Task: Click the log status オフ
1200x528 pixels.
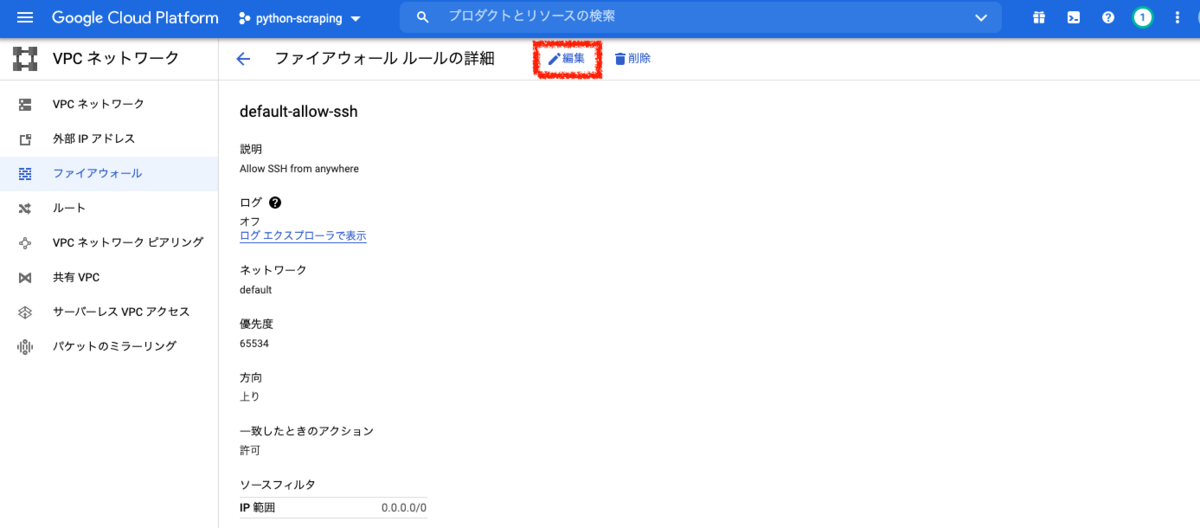Action: (250, 221)
